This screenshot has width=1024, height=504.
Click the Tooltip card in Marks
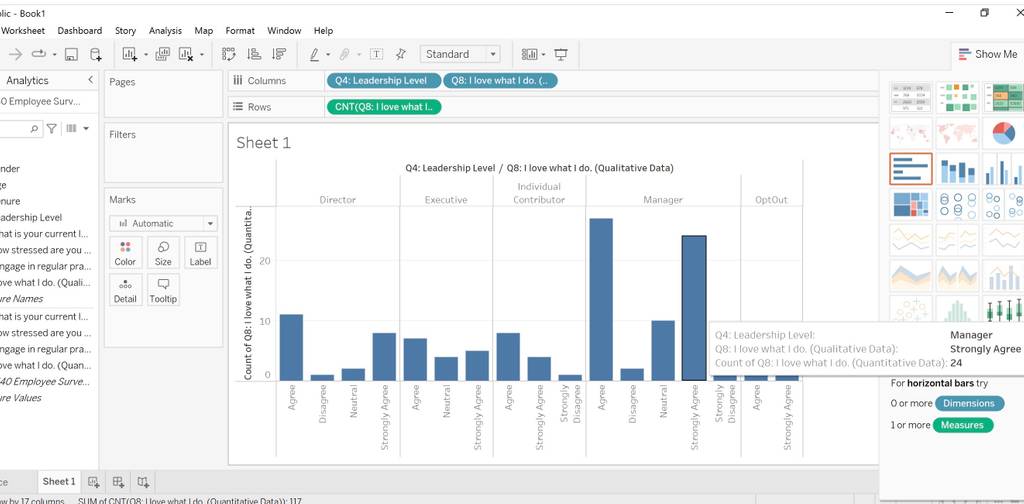(x=163, y=291)
